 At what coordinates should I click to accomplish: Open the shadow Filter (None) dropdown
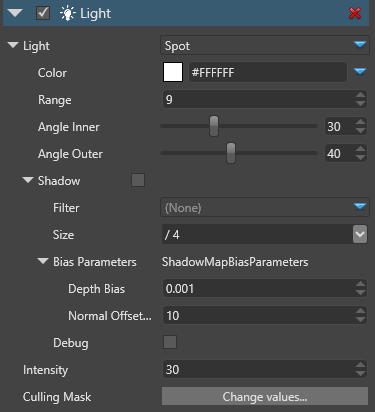point(265,207)
